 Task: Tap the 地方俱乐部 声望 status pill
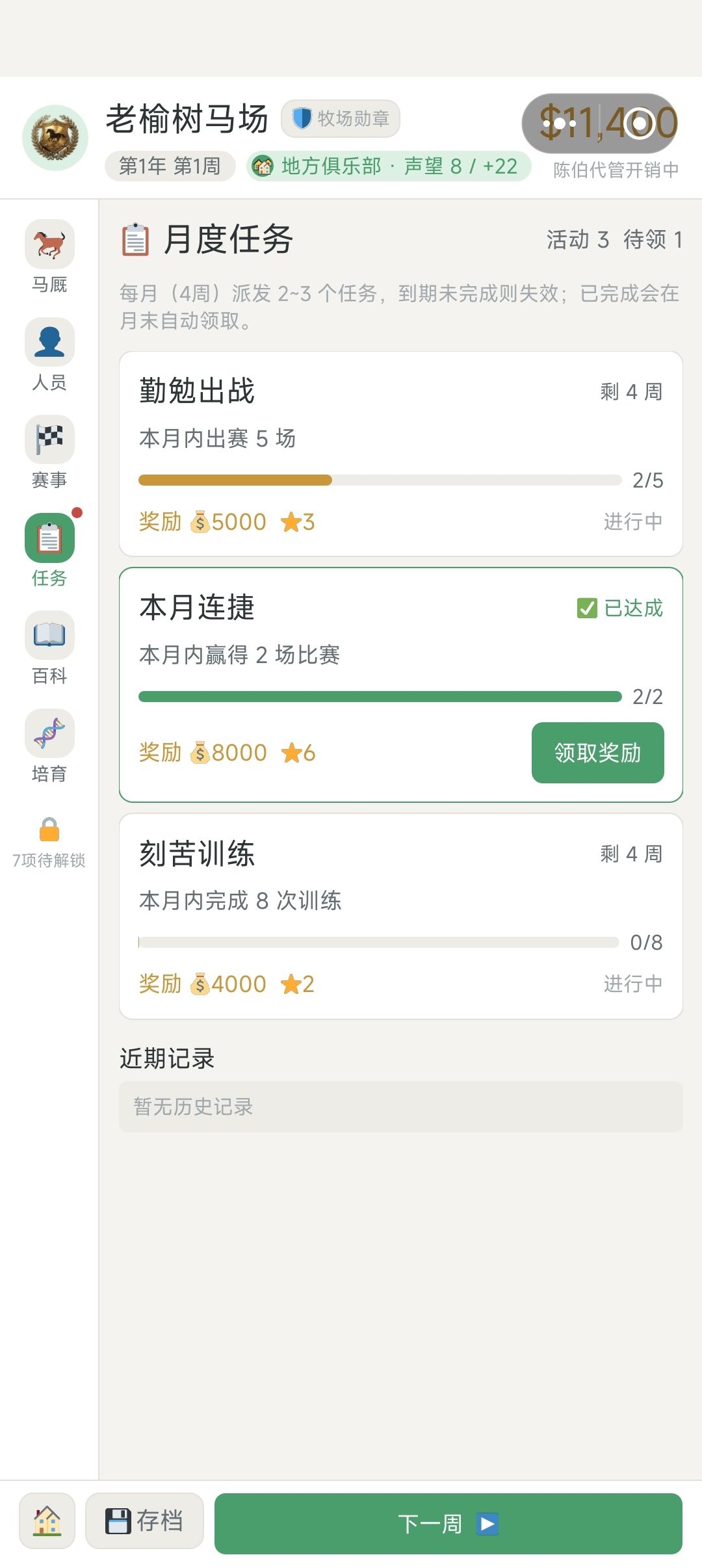(389, 166)
